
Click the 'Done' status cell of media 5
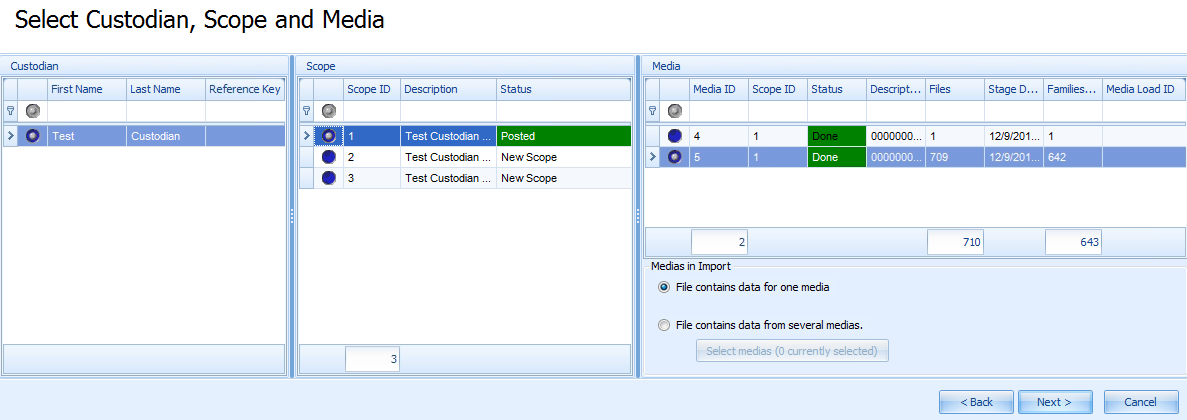(837, 157)
